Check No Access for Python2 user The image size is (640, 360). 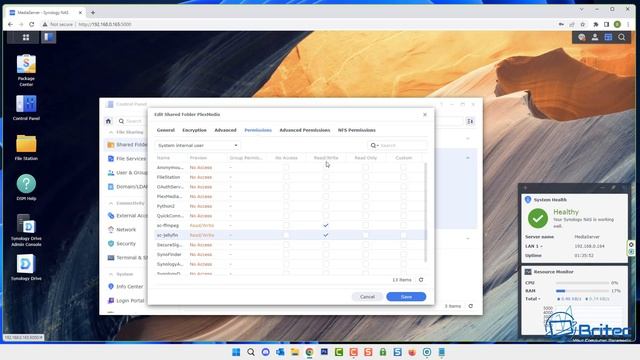point(286,206)
